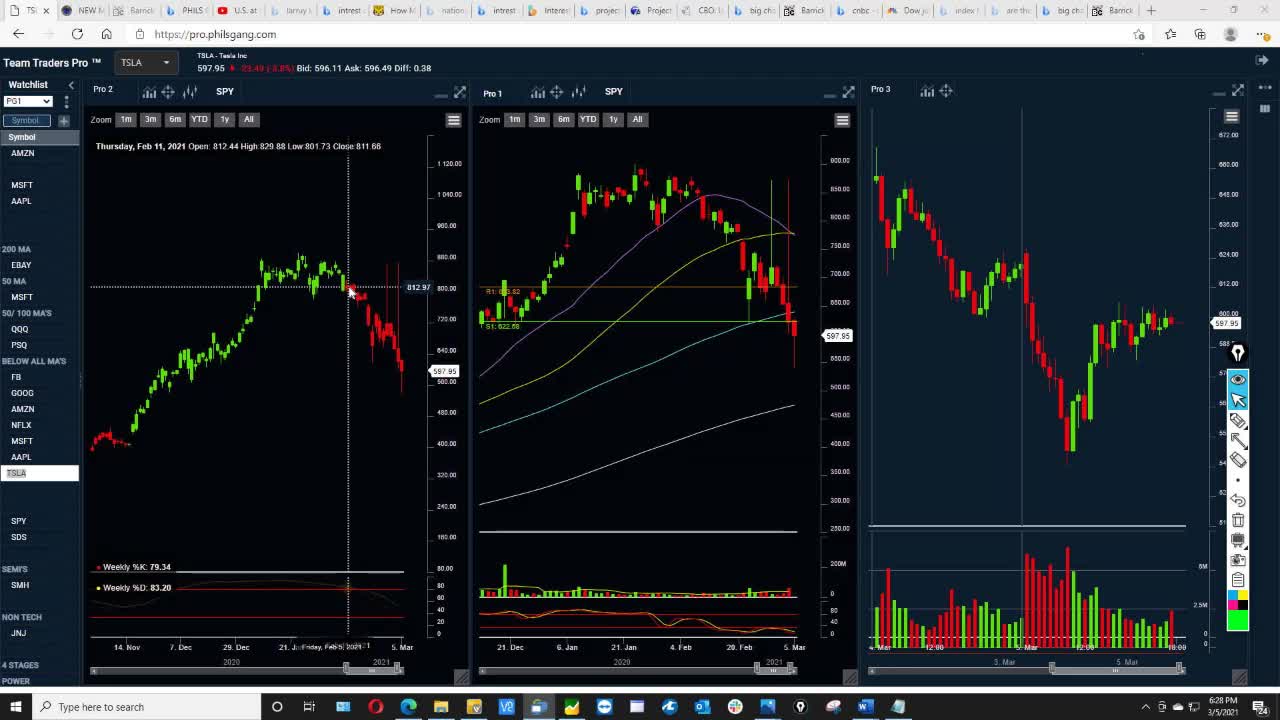The width and height of the screenshot is (1280, 720).
Task: Open the TSLA symbol dropdown
Action: coord(147,63)
